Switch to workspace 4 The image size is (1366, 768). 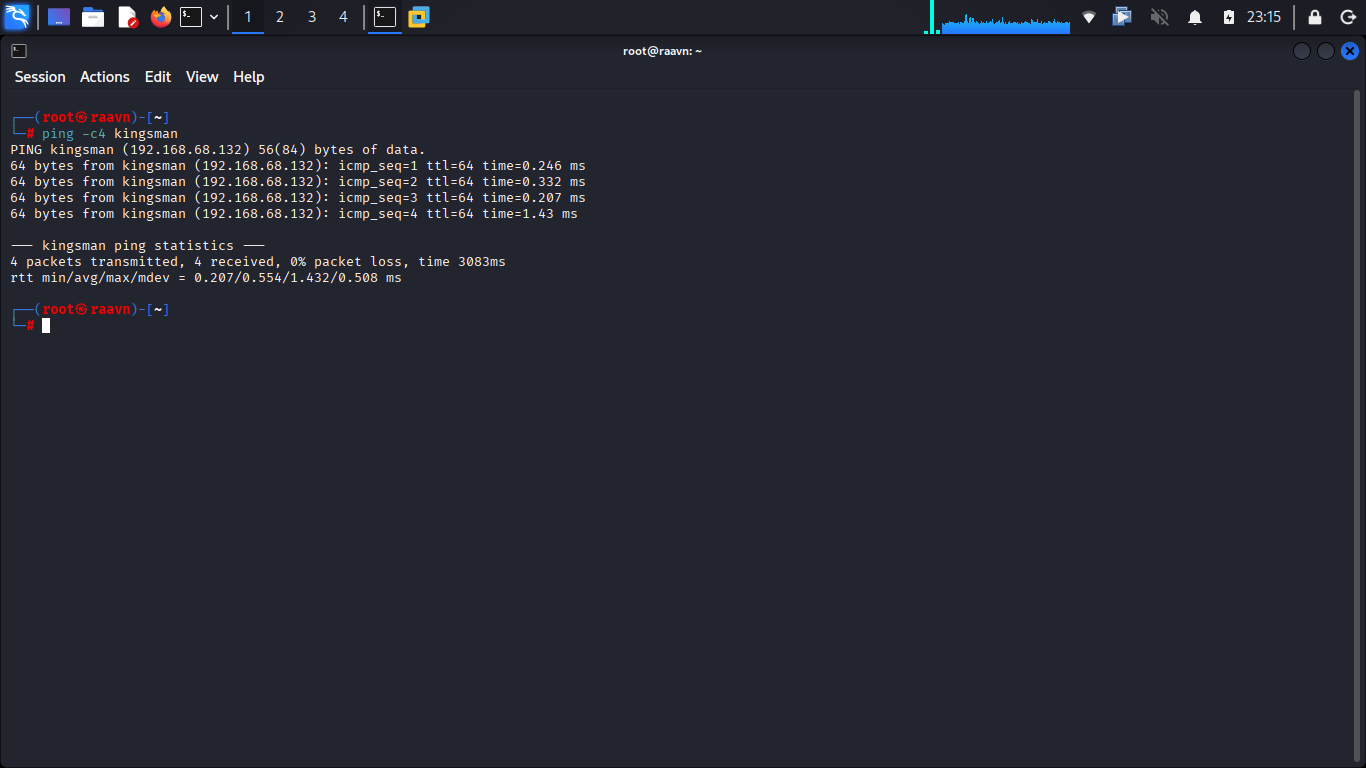[x=343, y=17]
